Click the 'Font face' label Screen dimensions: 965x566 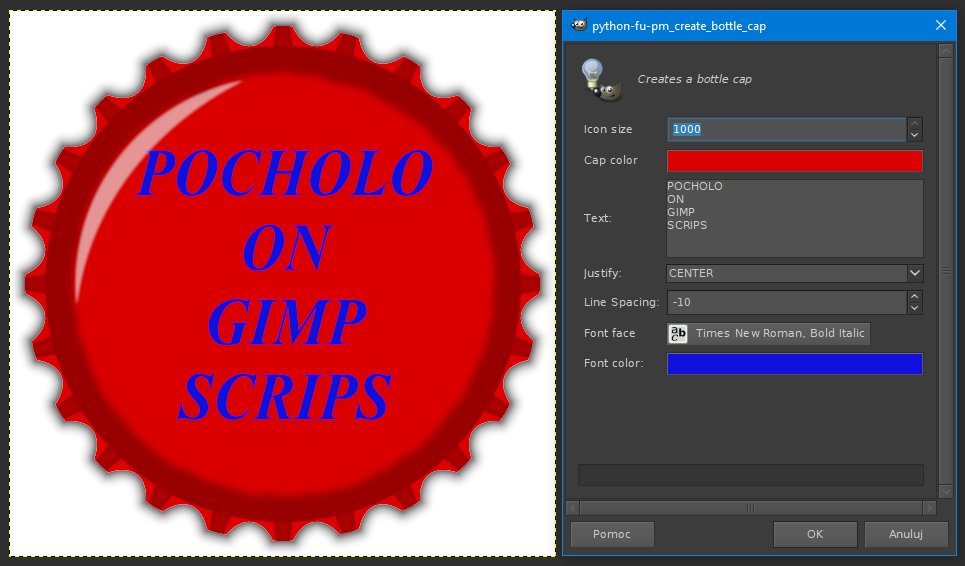pos(609,333)
